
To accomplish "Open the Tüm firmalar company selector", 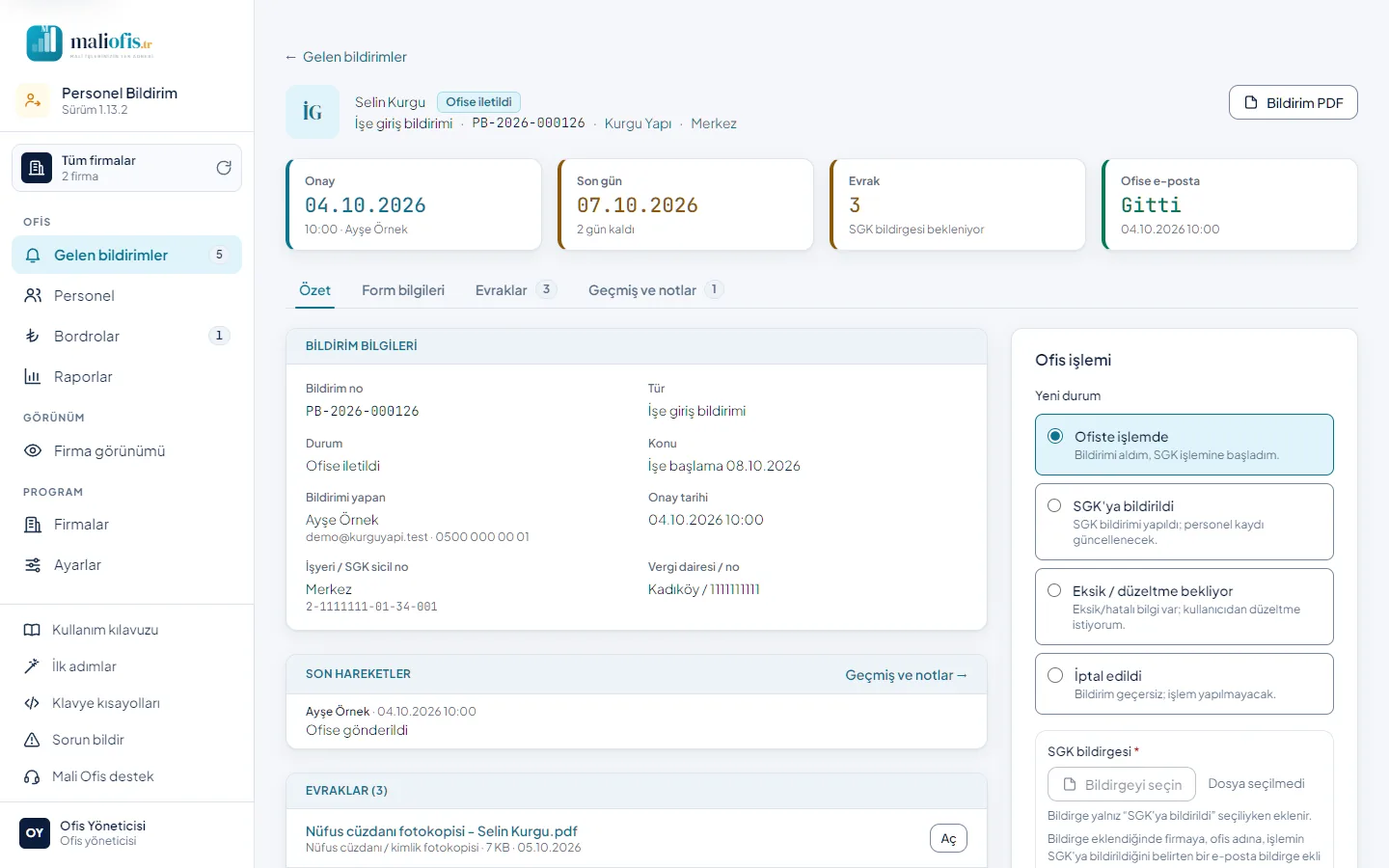I will pos(126,168).
